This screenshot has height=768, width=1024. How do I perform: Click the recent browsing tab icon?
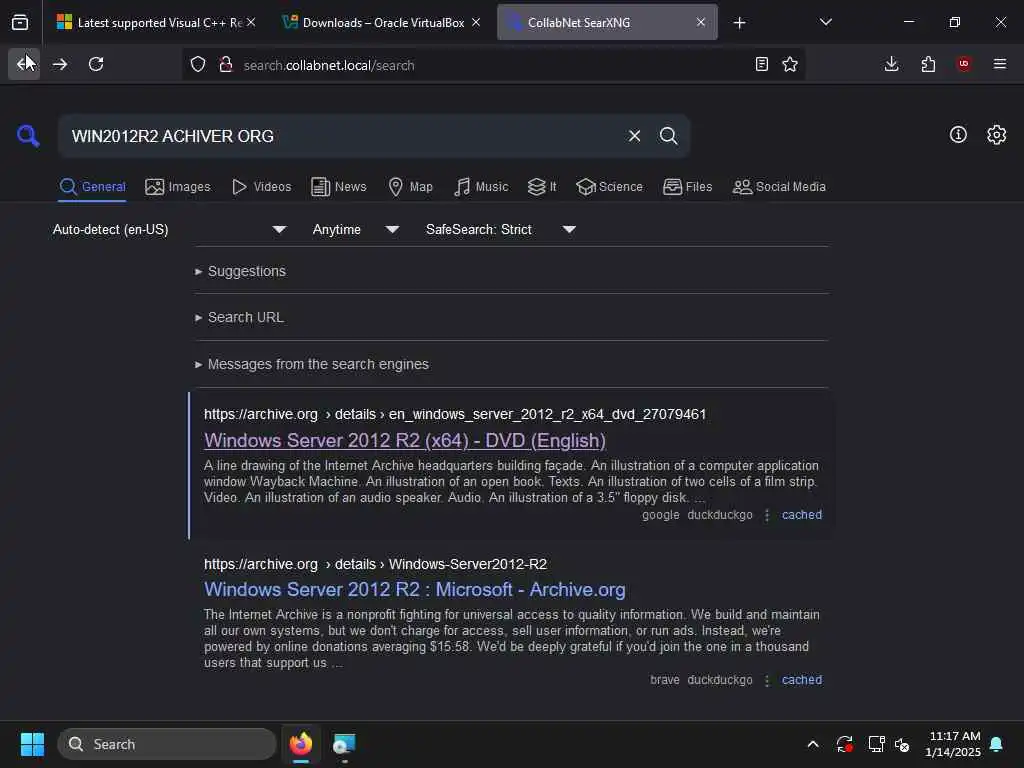click(20, 22)
